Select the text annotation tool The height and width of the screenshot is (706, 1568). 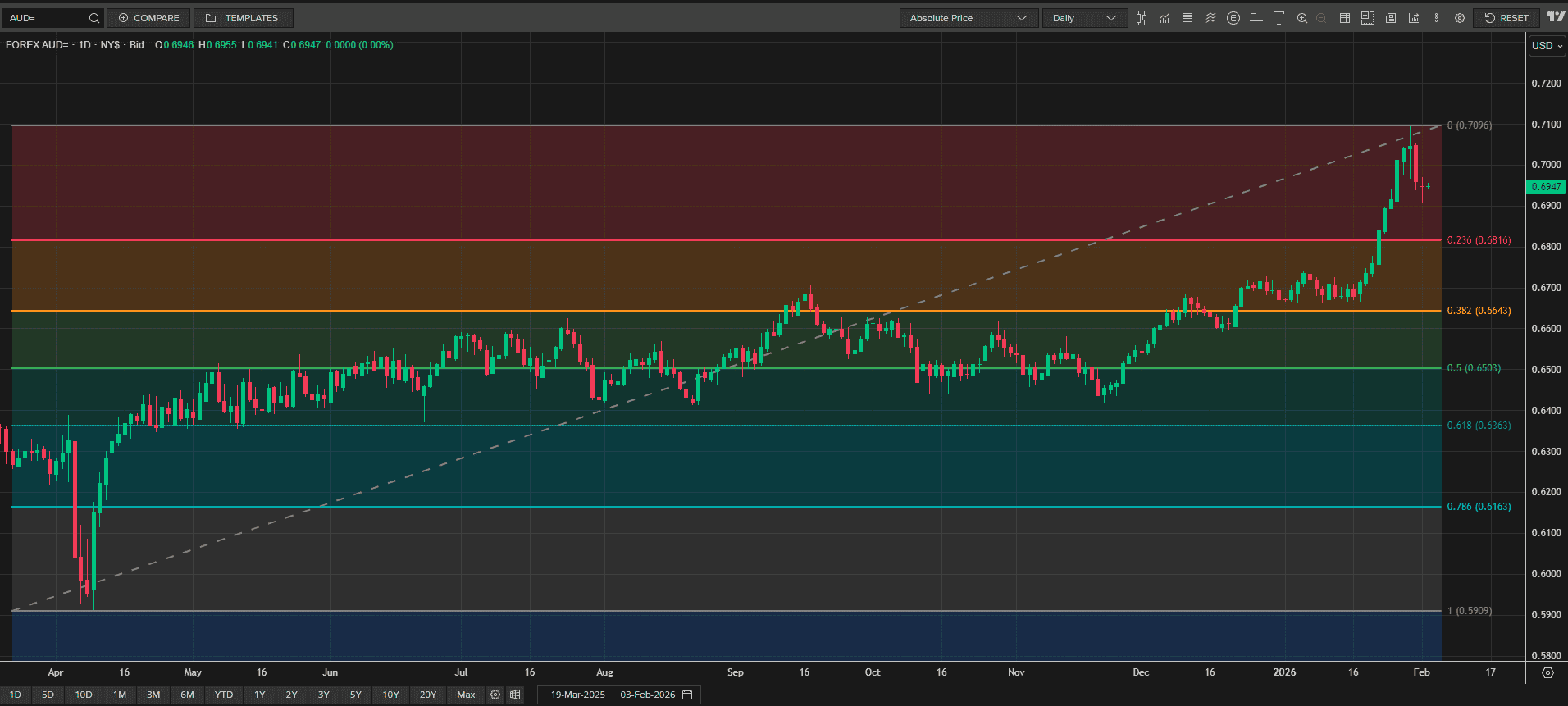click(x=1279, y=18)
